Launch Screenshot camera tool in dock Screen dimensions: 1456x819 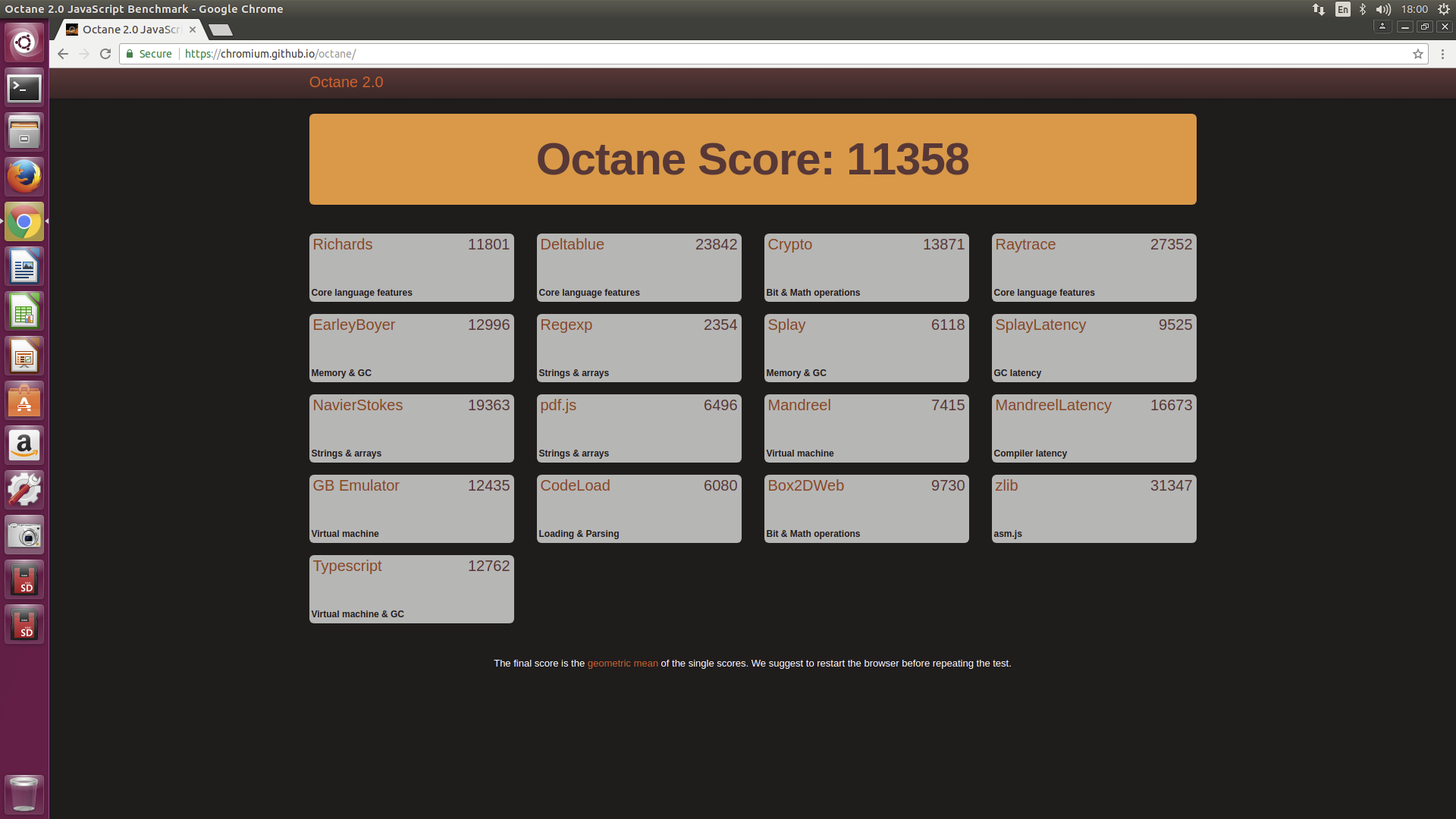pos(24,535)
